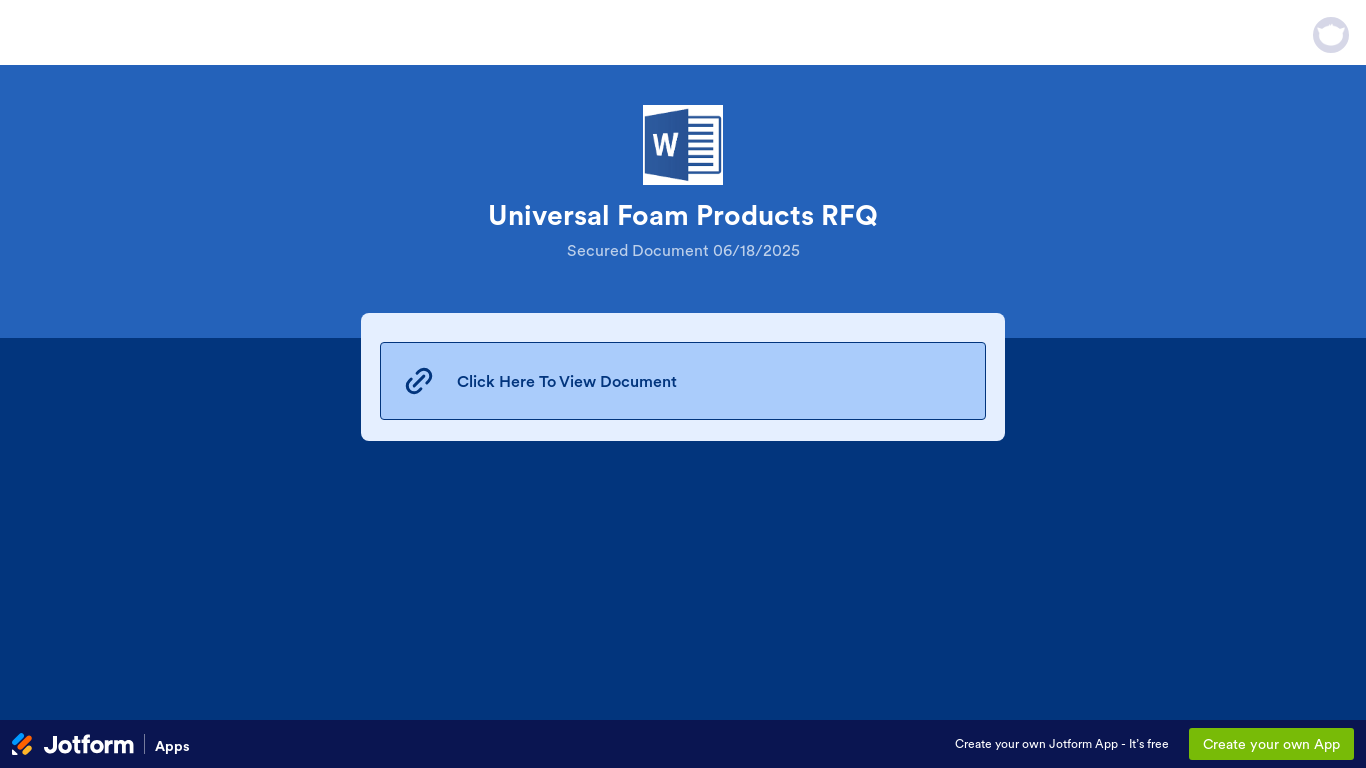This screenshot has width=1366, height=768.
Task: Click the chain link icon in document button
Action: (419, 381)
